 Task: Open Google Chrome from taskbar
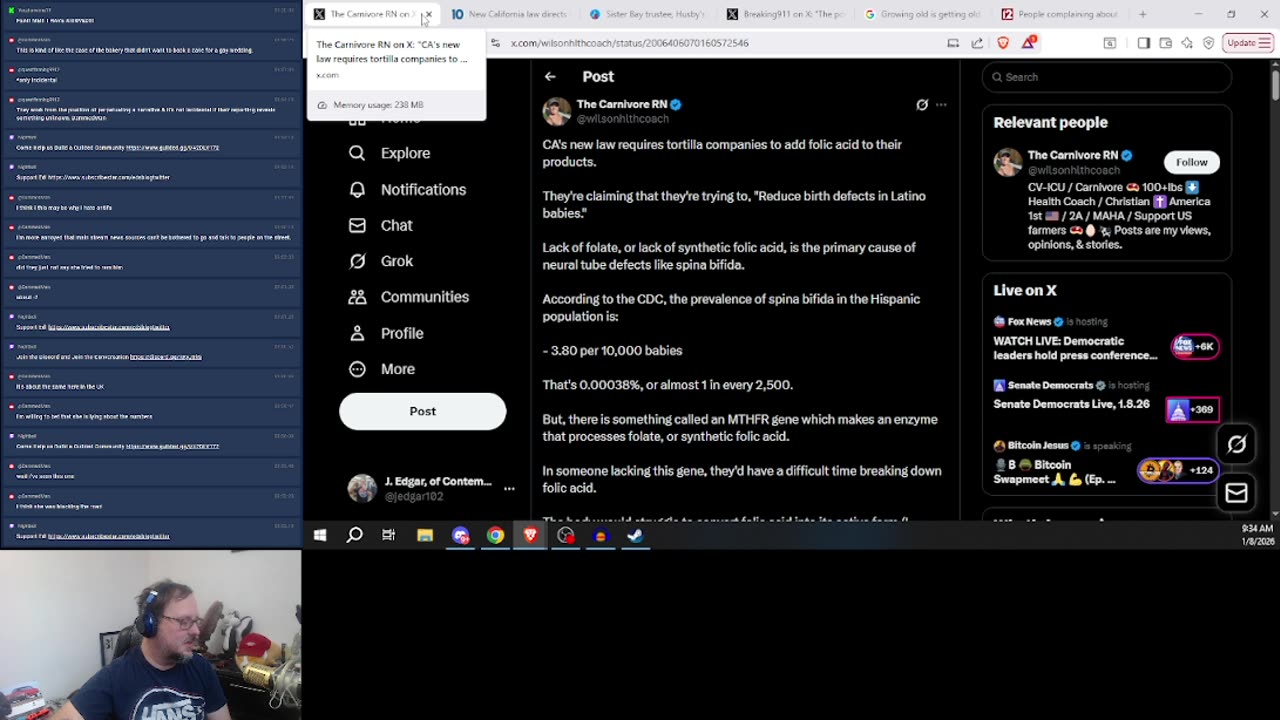[x=495, y=536]
